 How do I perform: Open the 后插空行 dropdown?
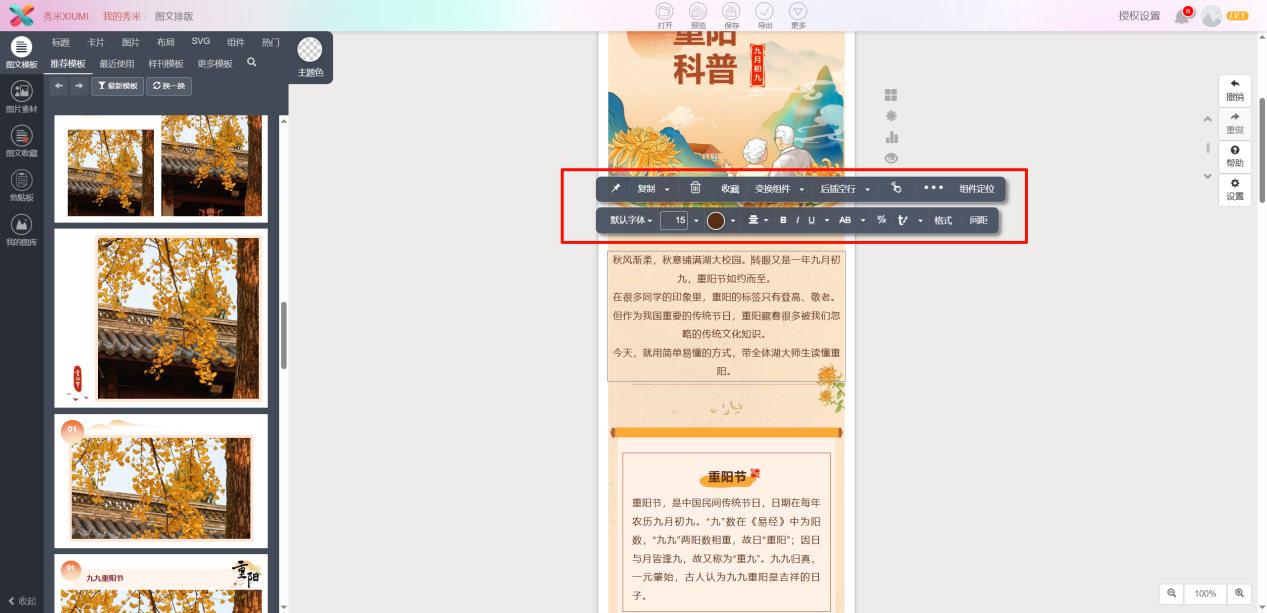pyautogui.click(x=845, y=189)
